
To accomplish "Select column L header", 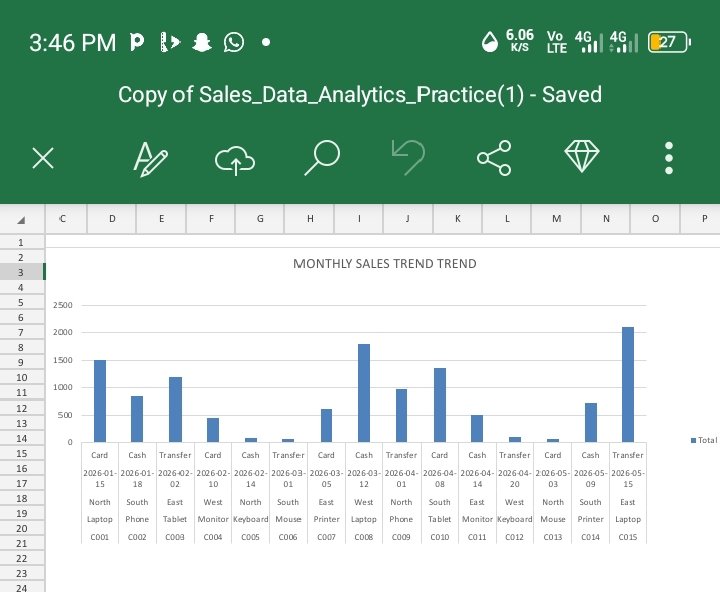I will pyautogui.click(x=507, y=219).
